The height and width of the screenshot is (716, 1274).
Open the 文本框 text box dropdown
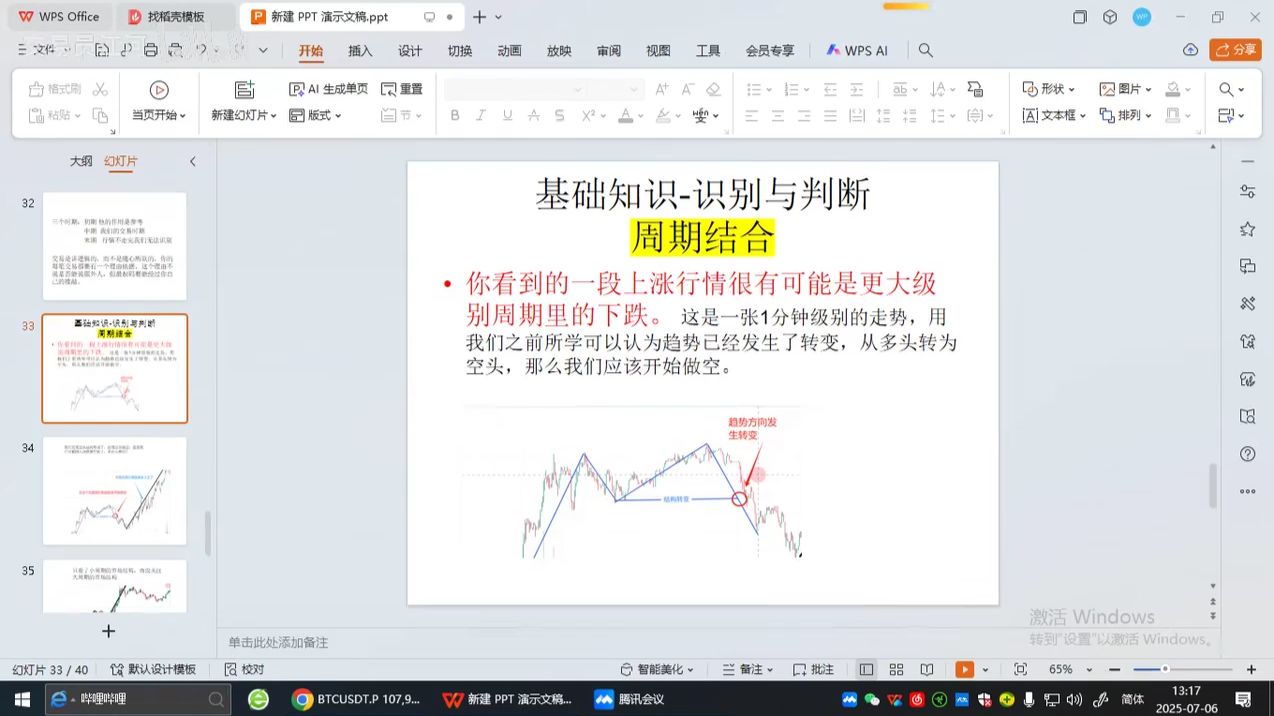click(1055, 115)
